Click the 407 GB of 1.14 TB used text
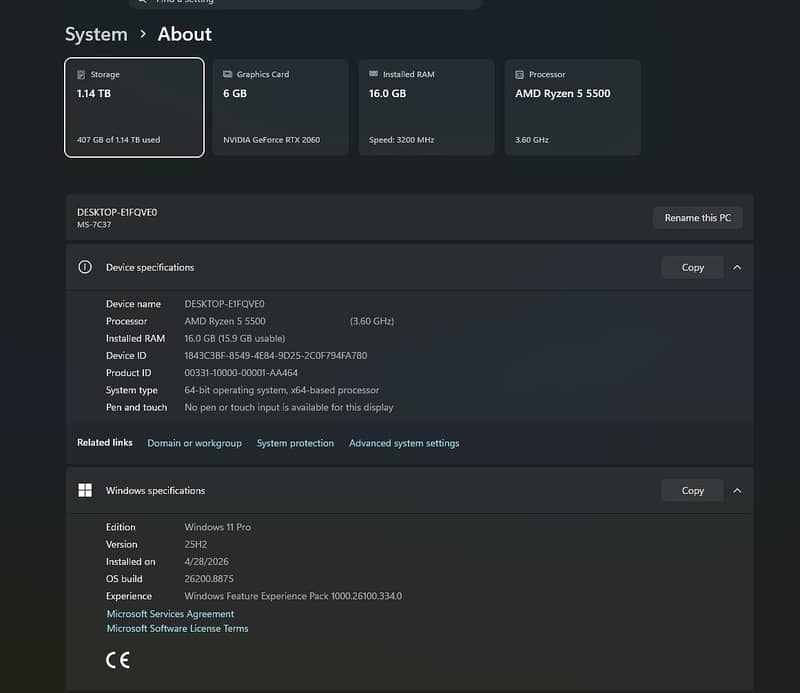800x693 pixels. click(x=118, y=140)
